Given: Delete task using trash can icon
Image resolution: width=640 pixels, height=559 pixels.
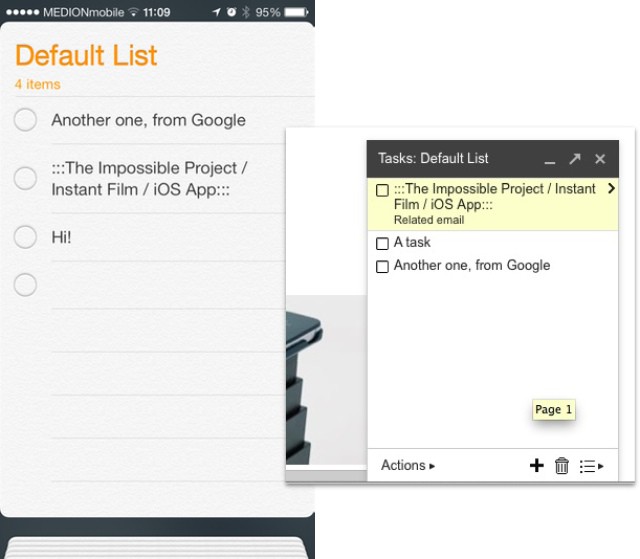Looking at the screenshot, I should point(562,465).
